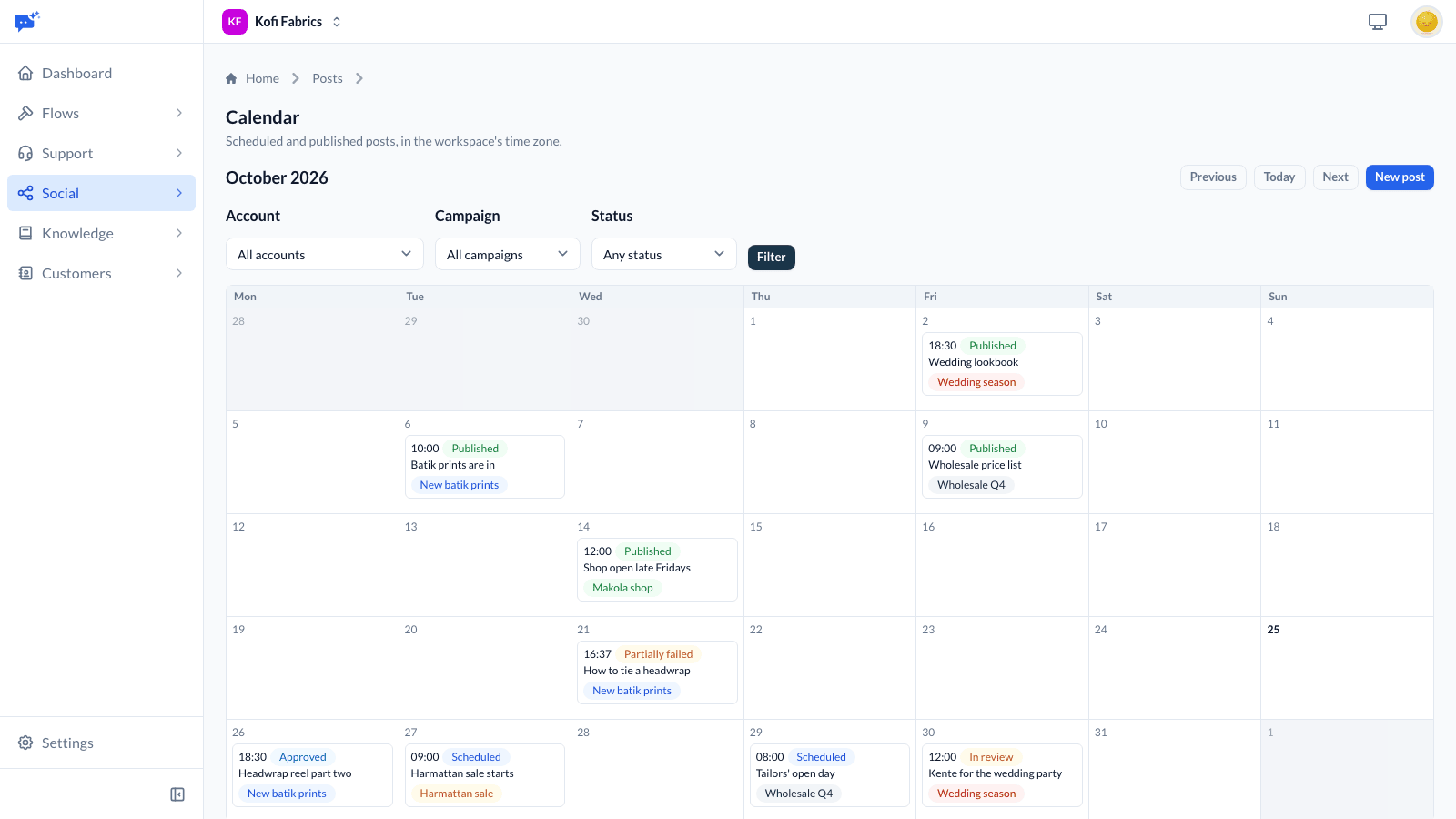Open the All accounts dropdown
1456x819 pixels.
click(x=325, y=254)
